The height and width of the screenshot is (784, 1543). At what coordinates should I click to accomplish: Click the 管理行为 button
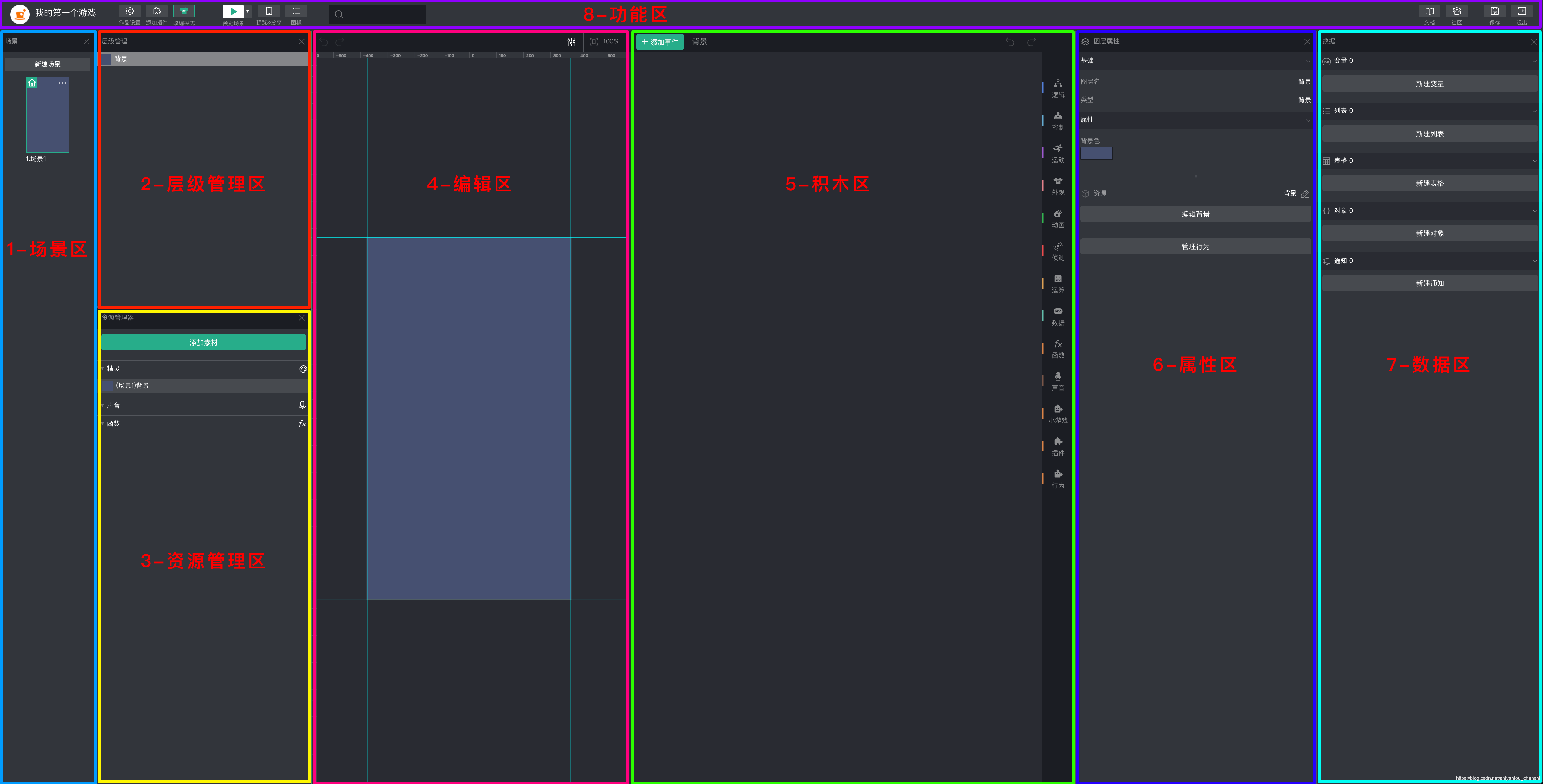coord(1196,247)
